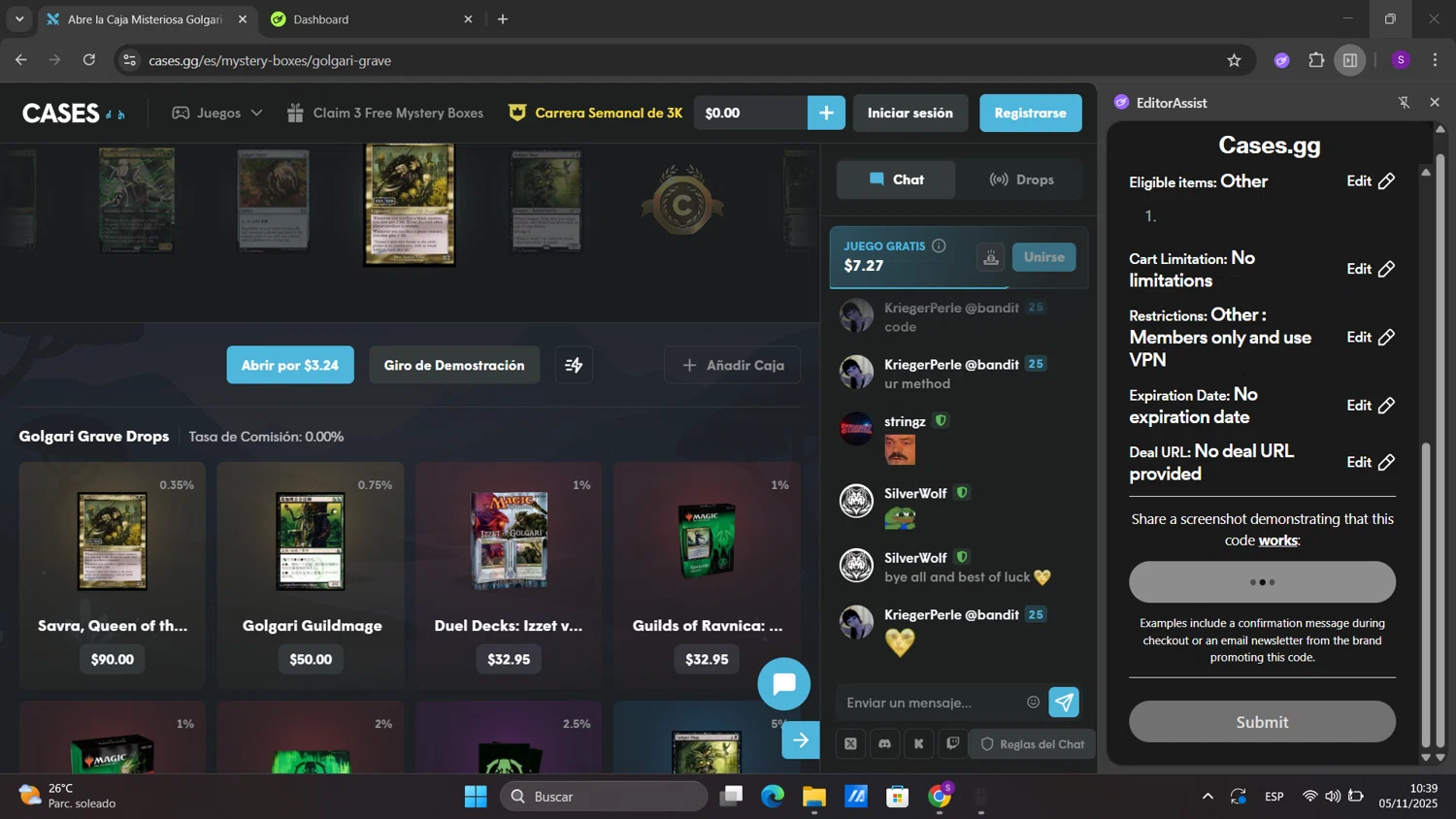Image resolution: width=1456 pixels, height=819 pixels.
Task: Click the purple EditorAssist extension icon
Action: [1281, 60]
